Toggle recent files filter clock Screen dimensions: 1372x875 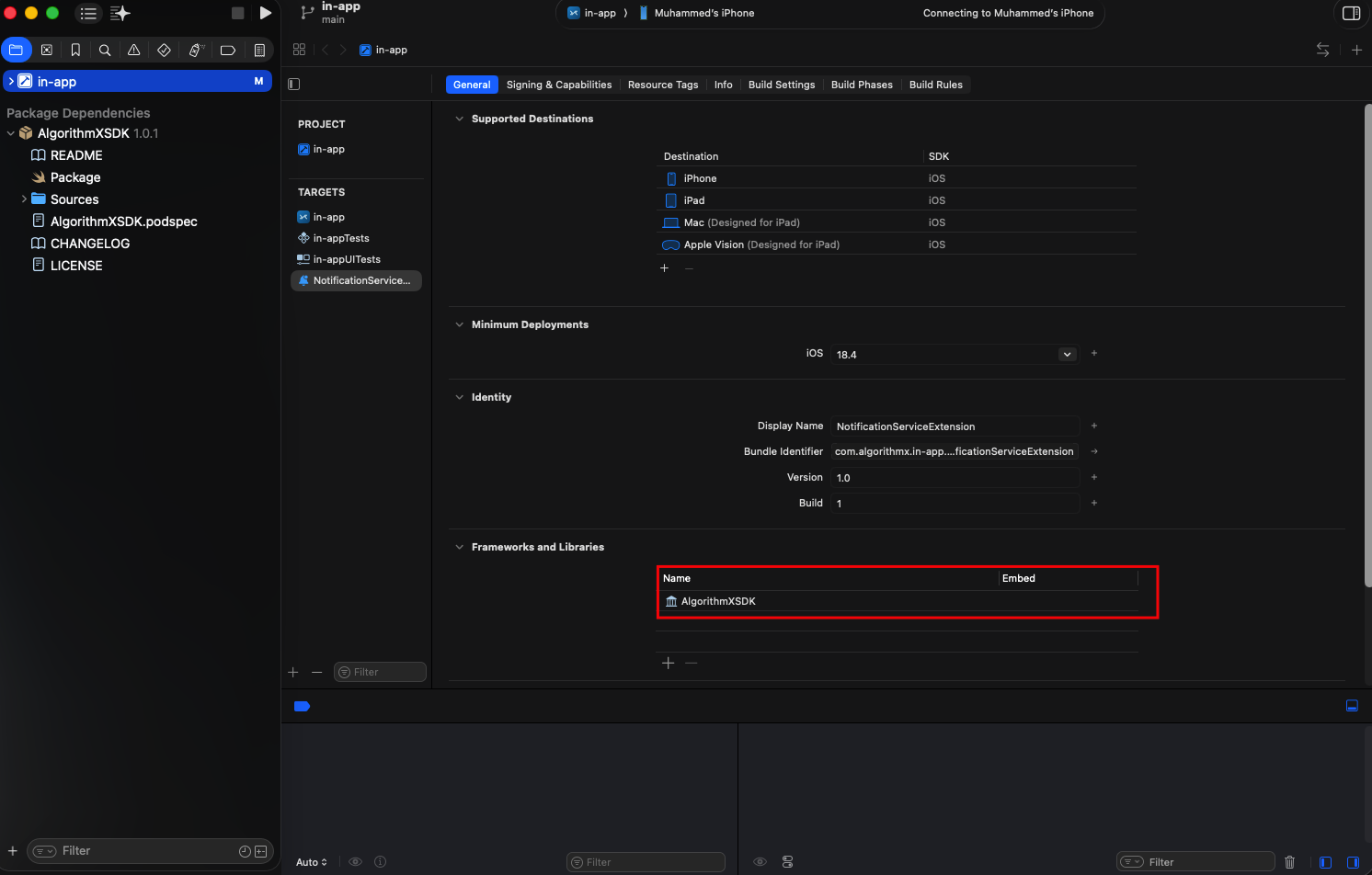click(x=245, y=851)
